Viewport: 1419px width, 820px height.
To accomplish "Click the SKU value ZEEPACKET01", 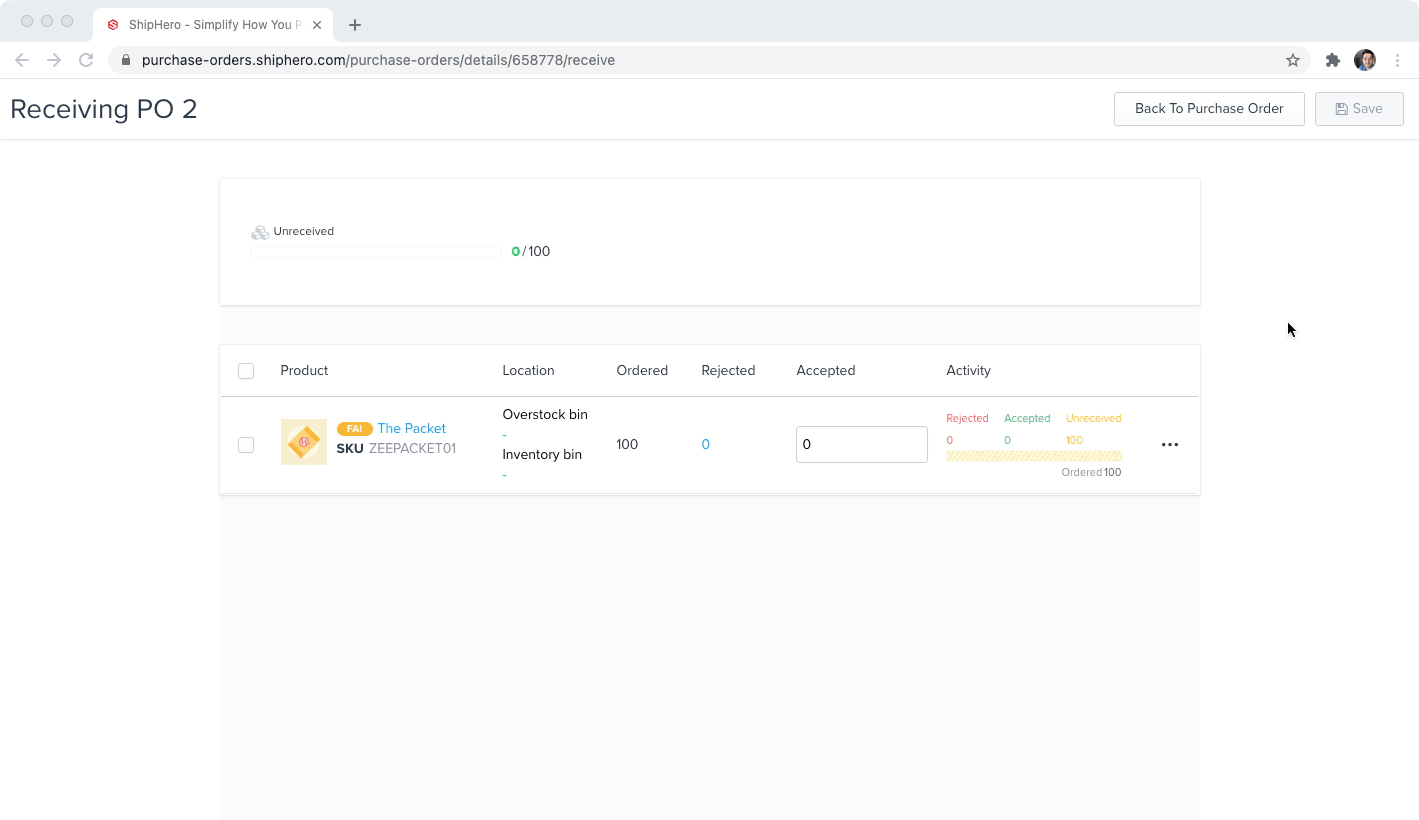I will [x=412, y=448].
